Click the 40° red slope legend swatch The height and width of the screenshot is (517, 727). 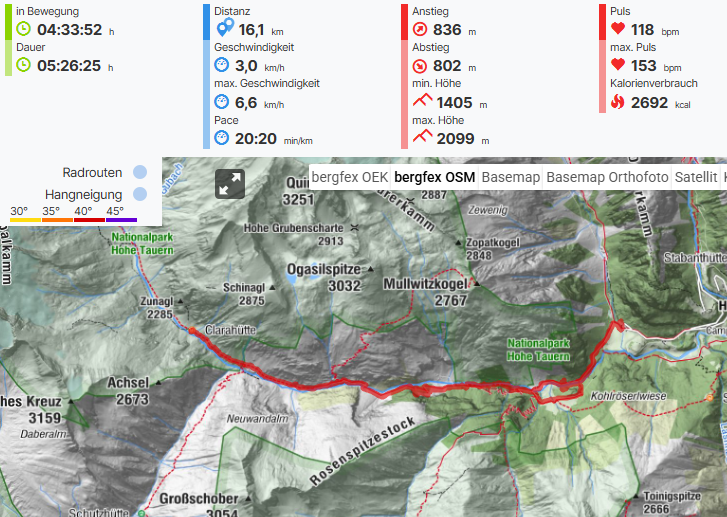click(89, 220)
